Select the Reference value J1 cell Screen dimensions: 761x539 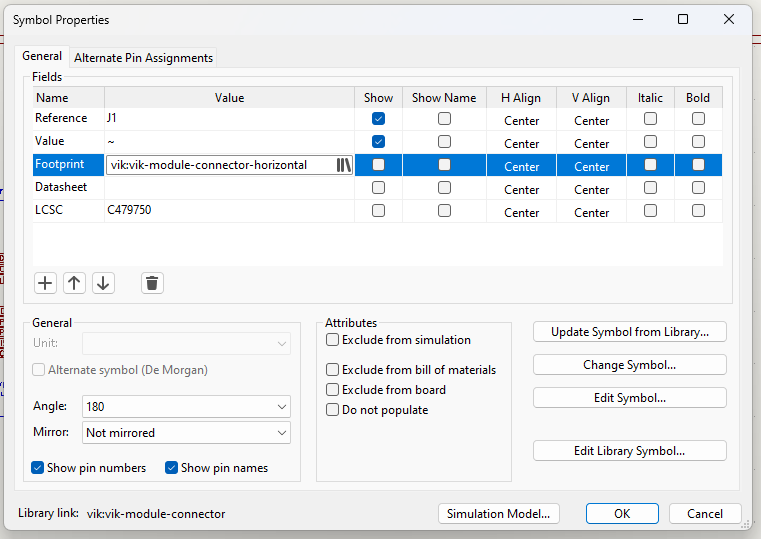(229, 119)
